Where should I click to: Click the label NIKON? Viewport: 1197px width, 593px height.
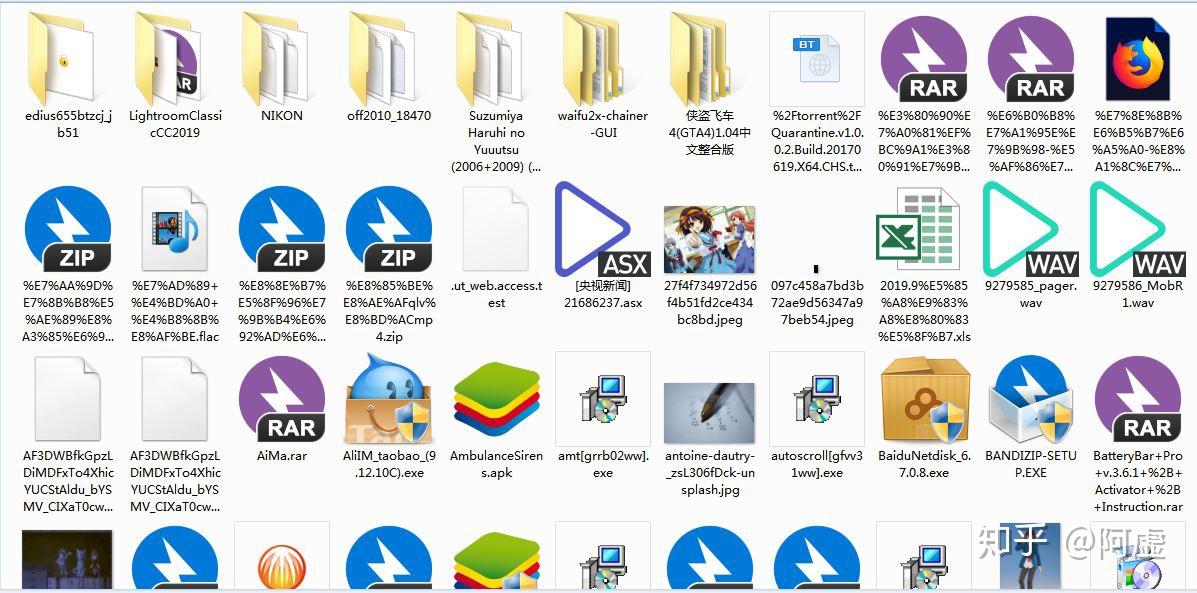coord(282,116)
